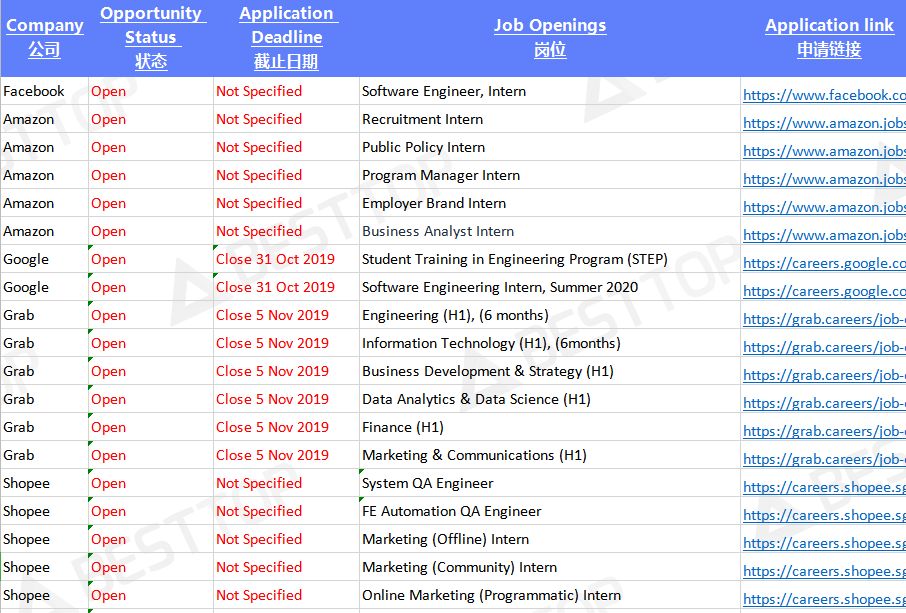This screenshot has height=613, width=906.
Task: Open Shopee Marketing (Offline) Intern link
Action: (824, 543)
